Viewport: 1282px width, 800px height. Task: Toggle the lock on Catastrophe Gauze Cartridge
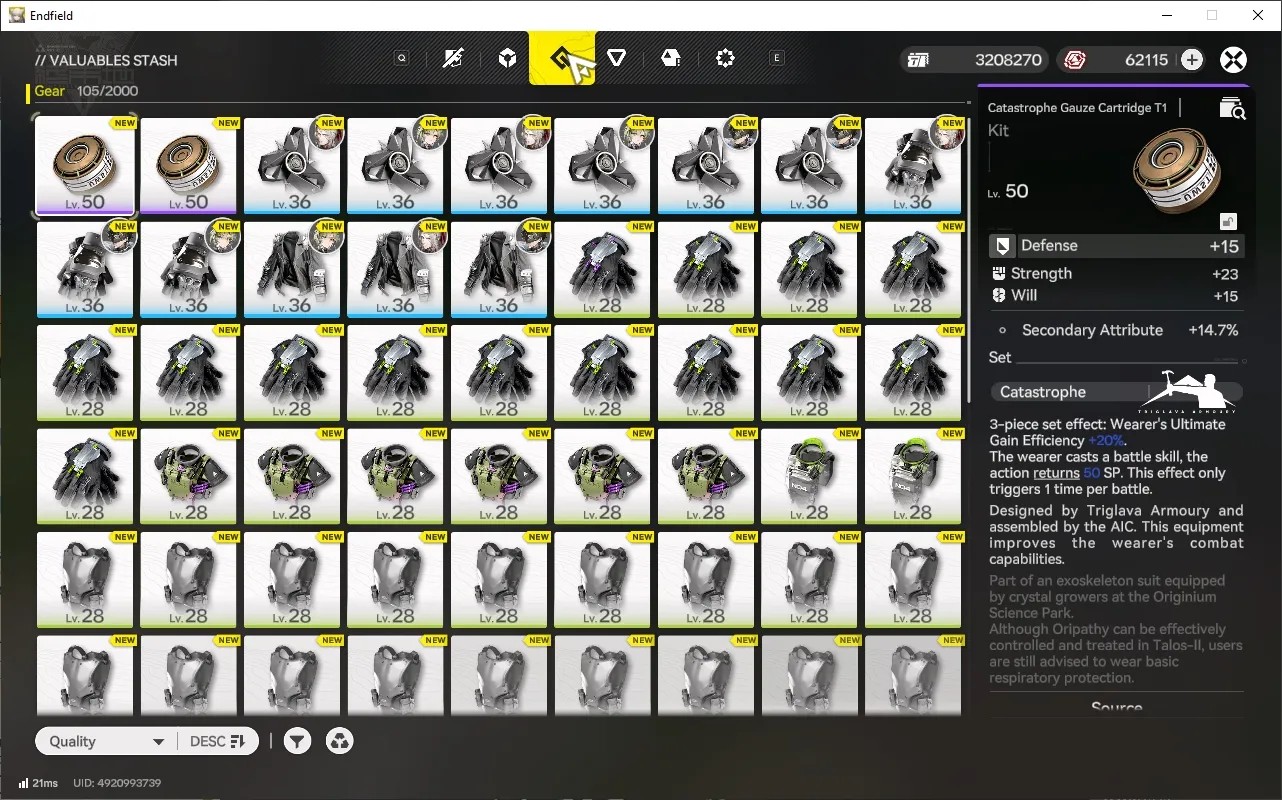(x=1228, y=221)
